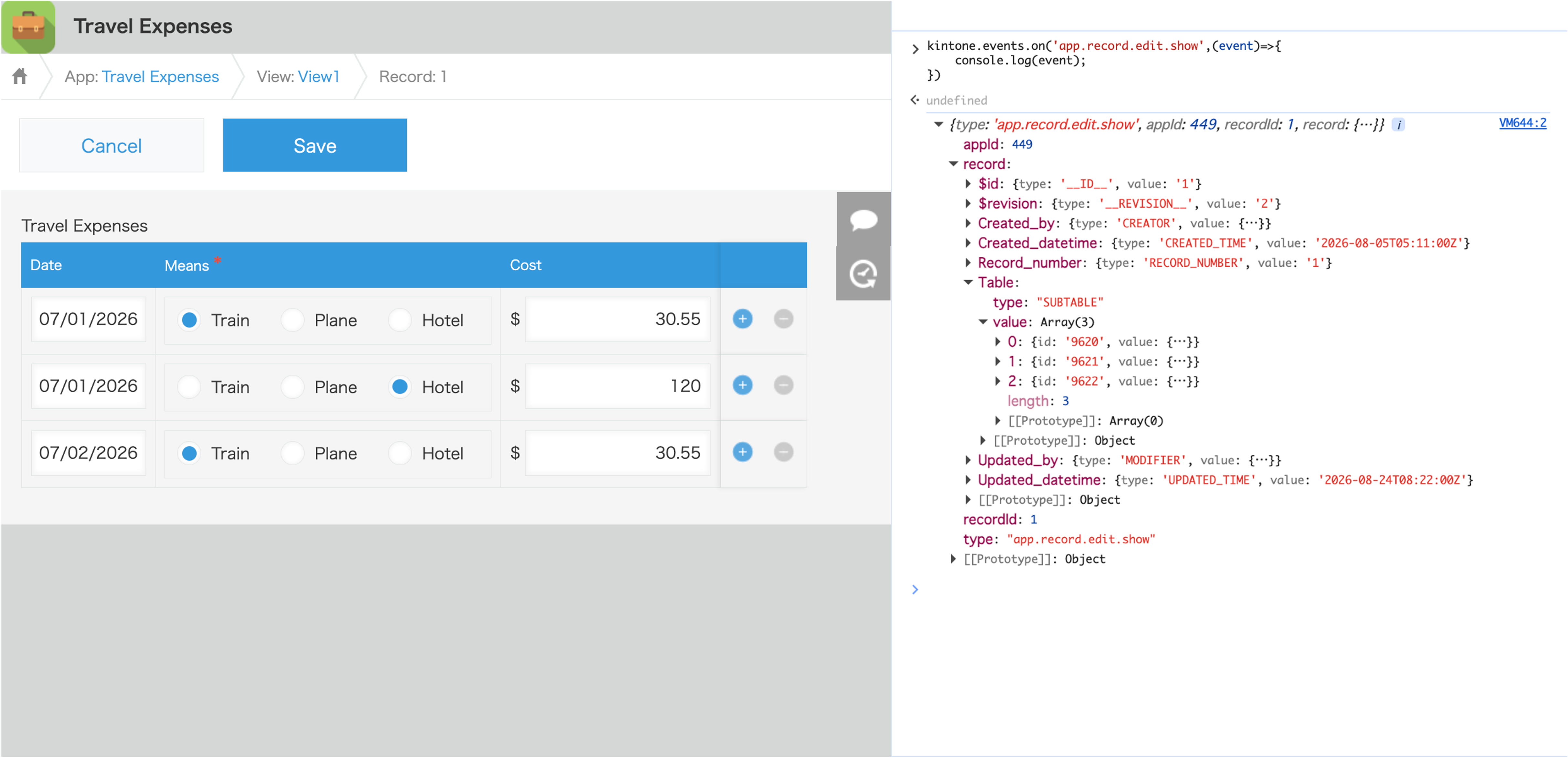Select Plane in the second table row
The width and height of the screenshot is (1568, 758).
pyautogui.click(x=293, y=387)
